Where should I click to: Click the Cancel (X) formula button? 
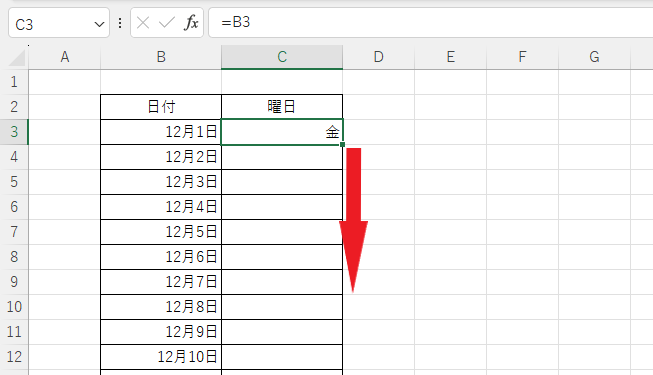(143, 22)
